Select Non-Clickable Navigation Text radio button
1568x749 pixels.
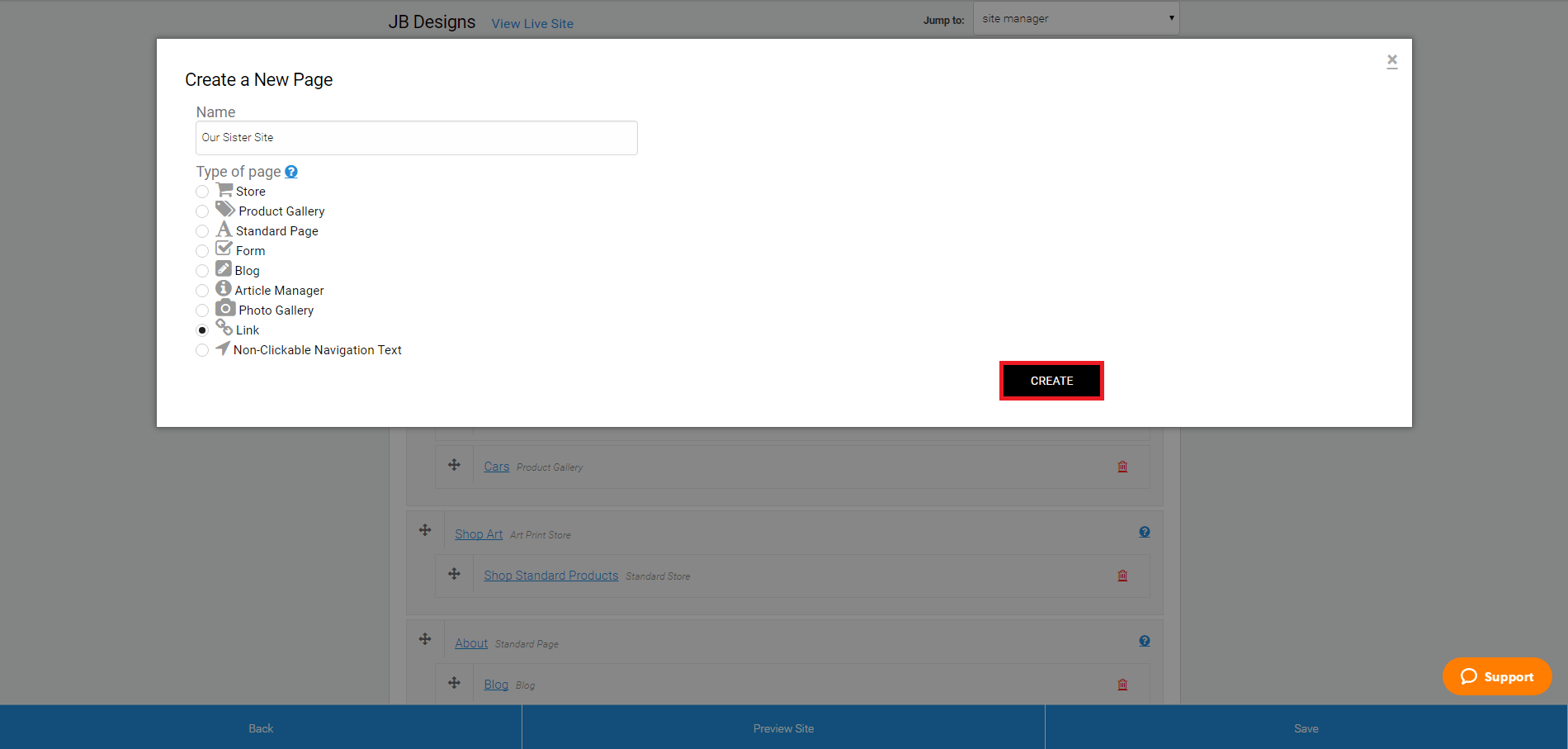click(x=202, y=350)
